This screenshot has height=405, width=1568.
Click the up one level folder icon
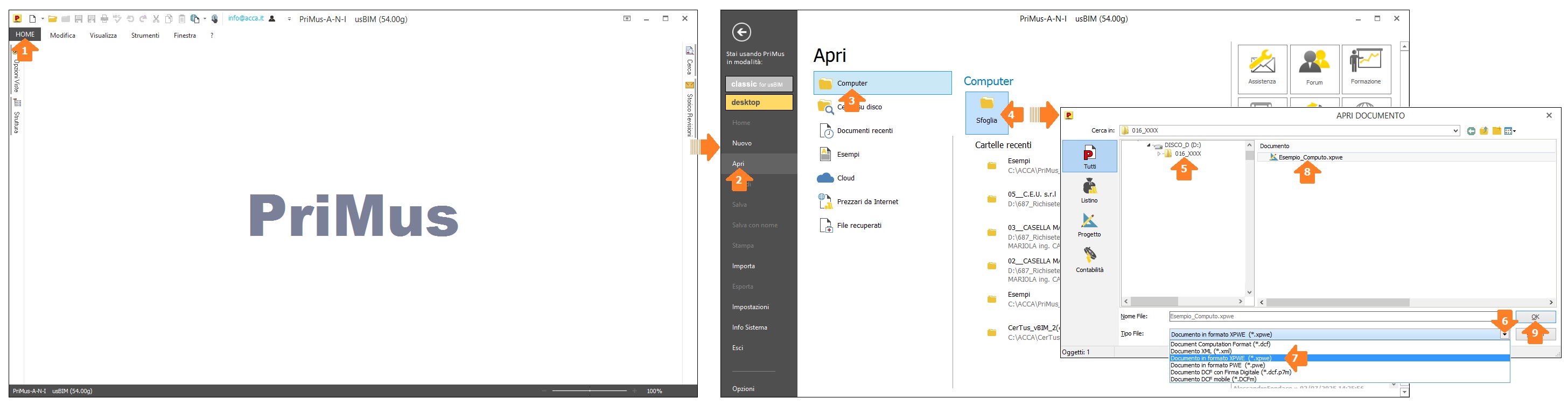[x=1484, y=131]
